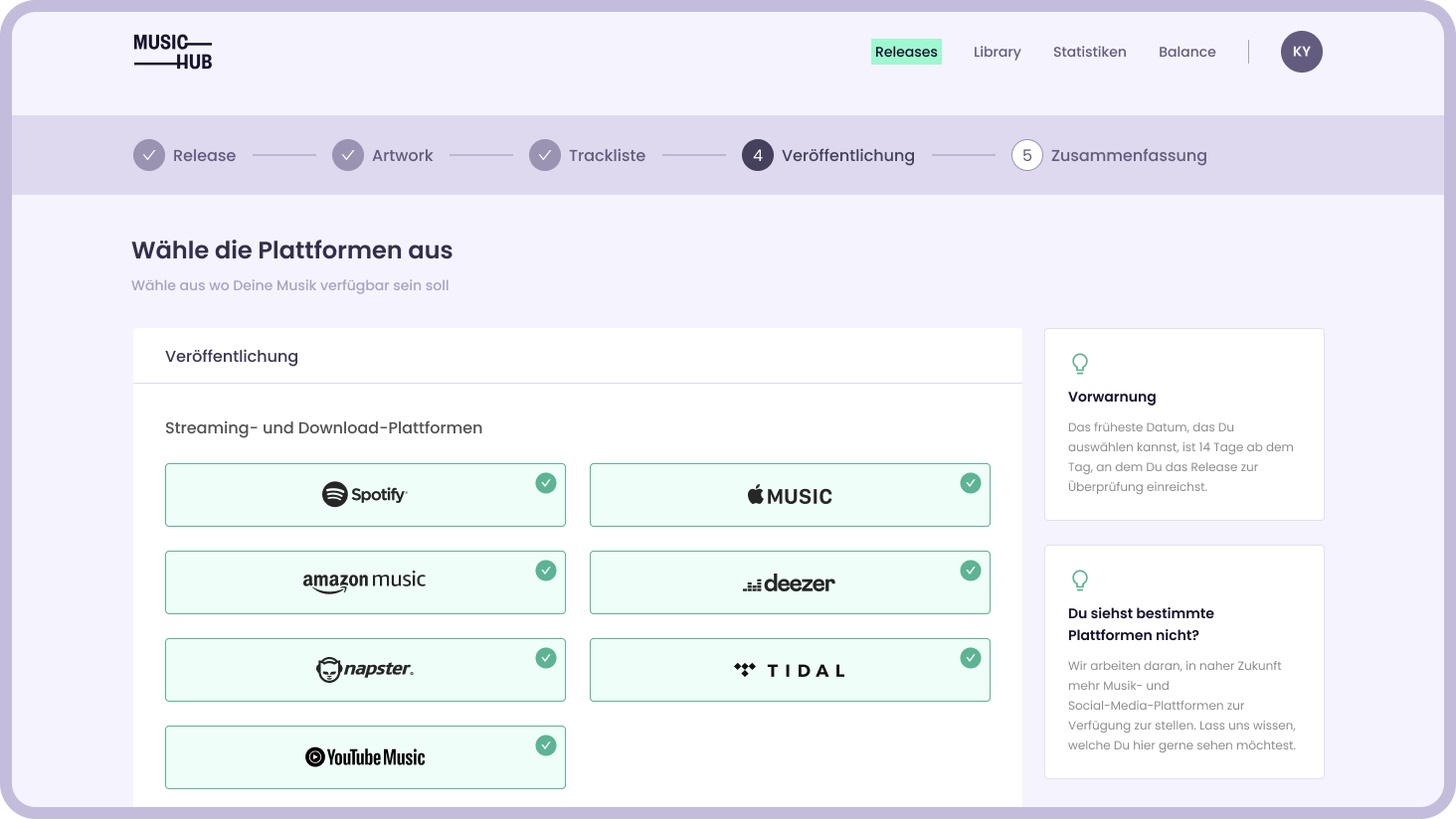Image resolution: width=1456 pixels, height=819 pixels.
Task: Open the Statistiken section
Action: coord(1090,52)
